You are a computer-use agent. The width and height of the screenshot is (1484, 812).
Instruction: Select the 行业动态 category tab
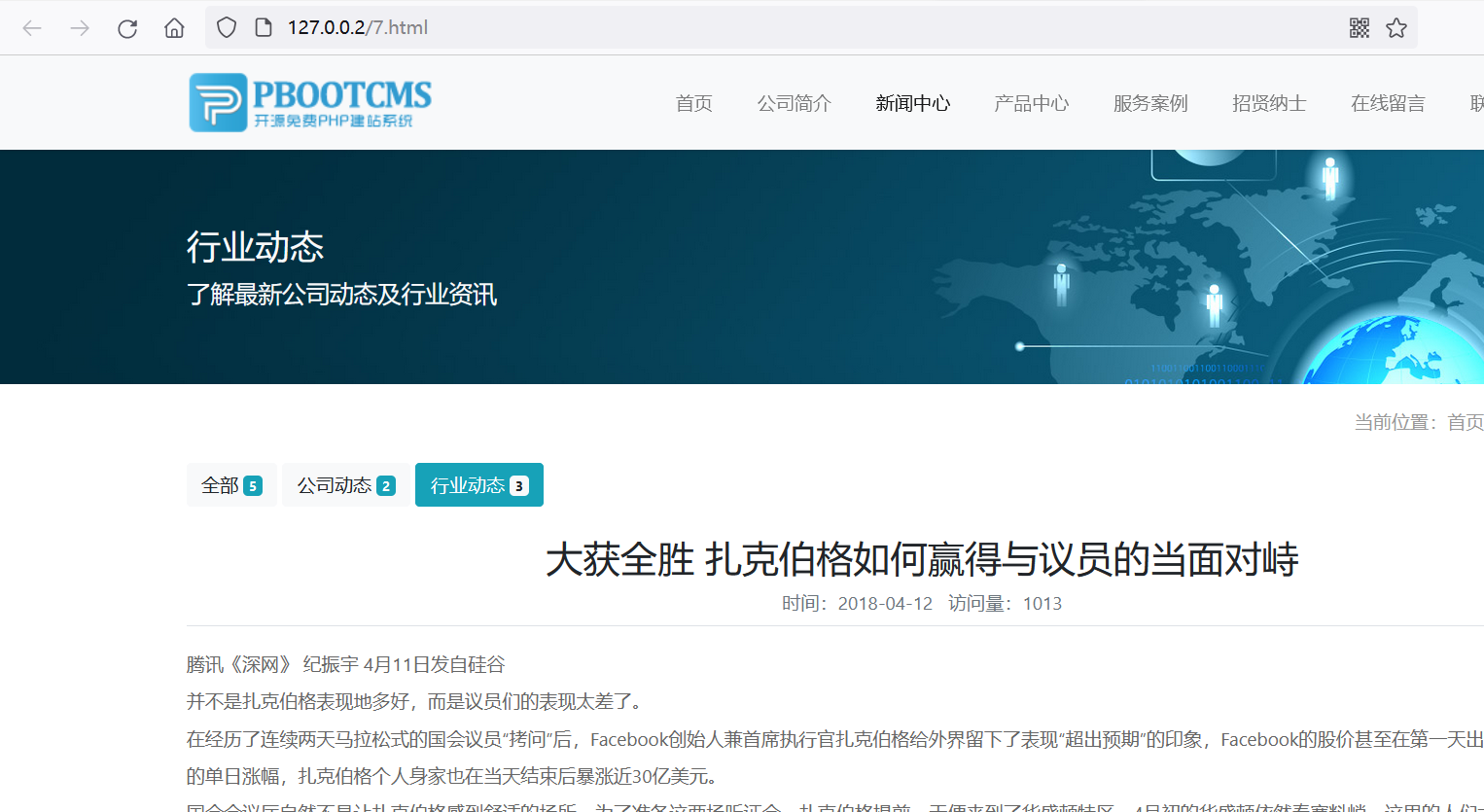tap(478, 484)
